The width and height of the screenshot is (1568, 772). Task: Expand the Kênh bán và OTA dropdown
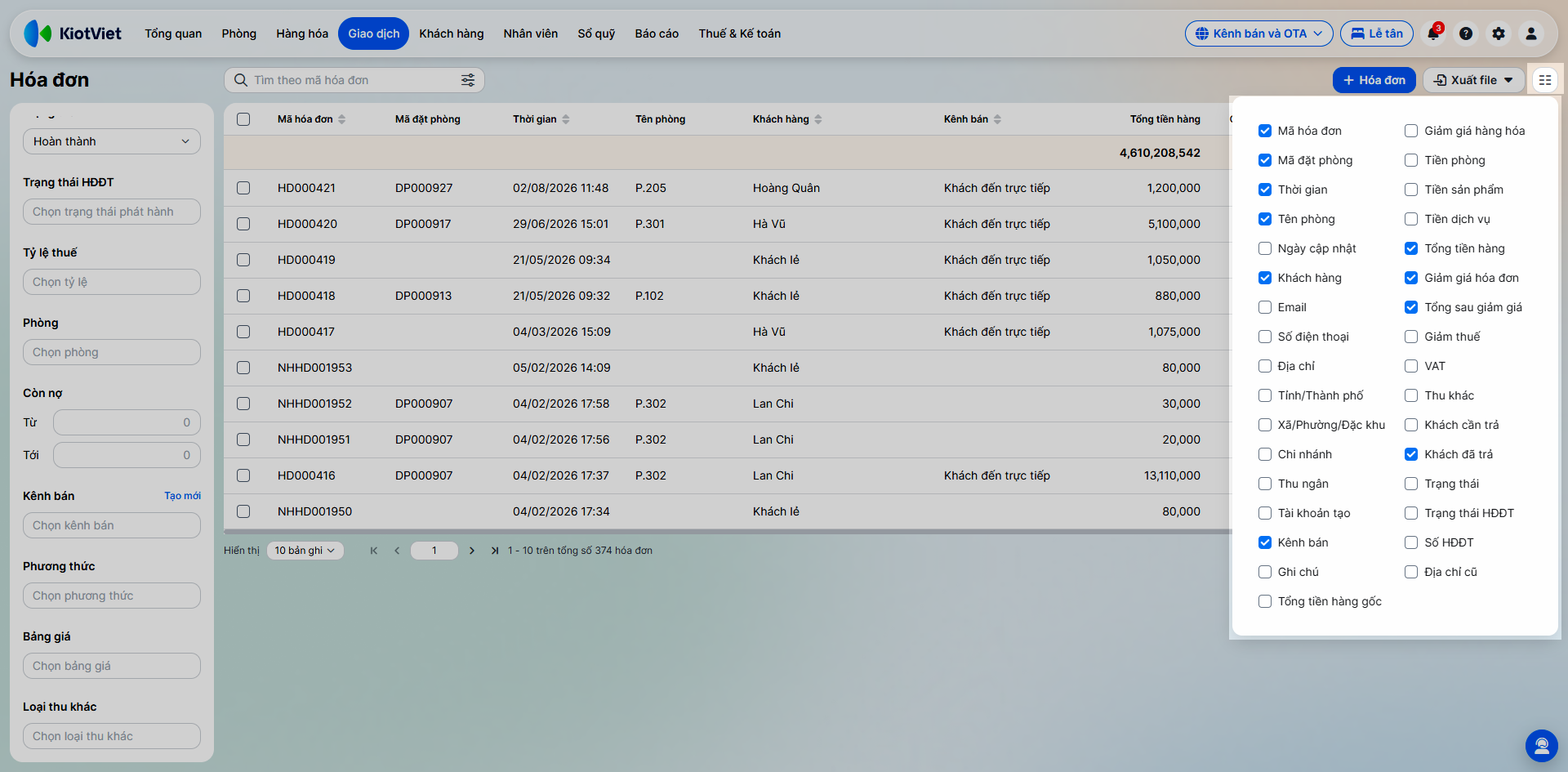coord(1258,33)
